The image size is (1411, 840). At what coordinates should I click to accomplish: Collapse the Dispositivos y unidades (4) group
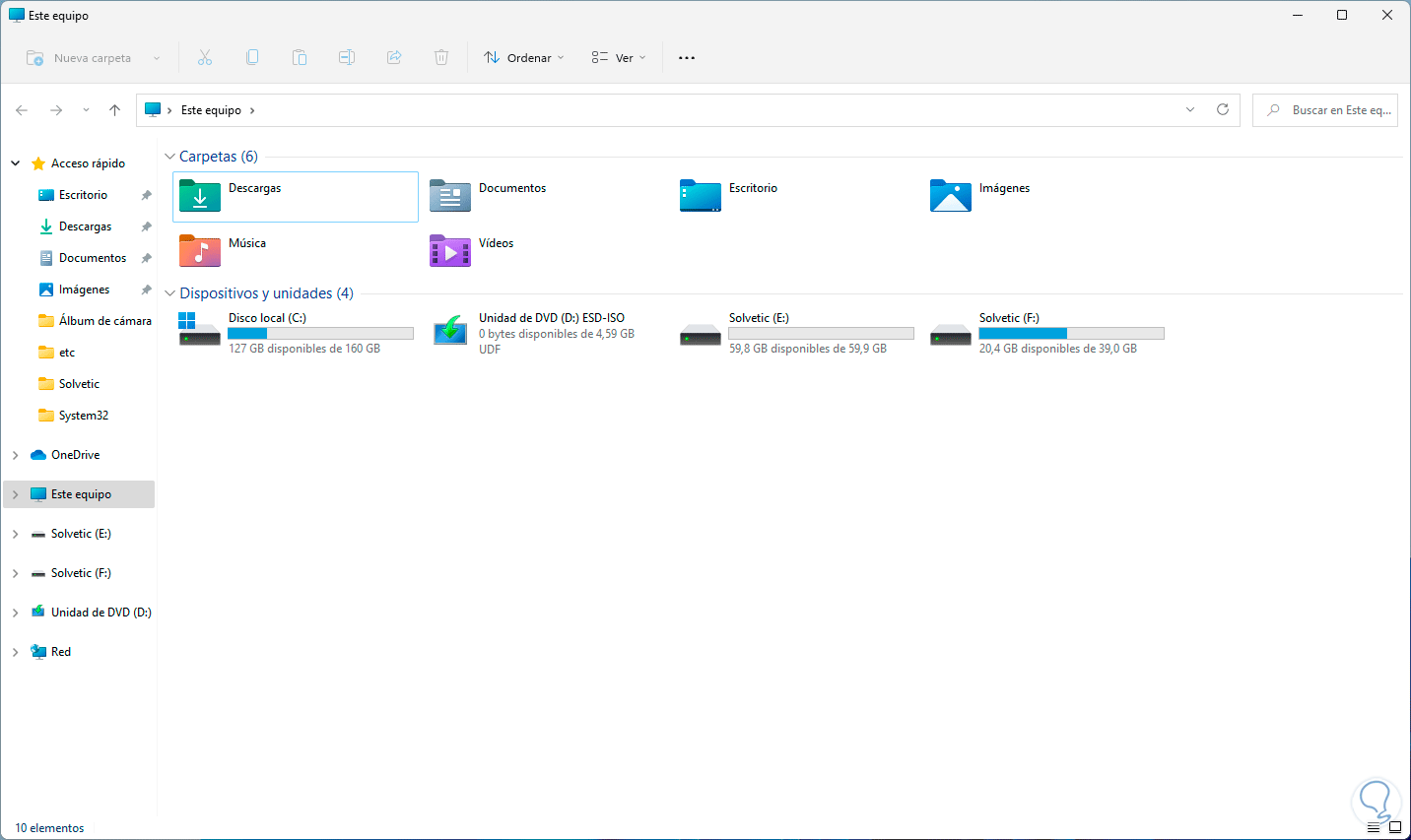point(169,293)
